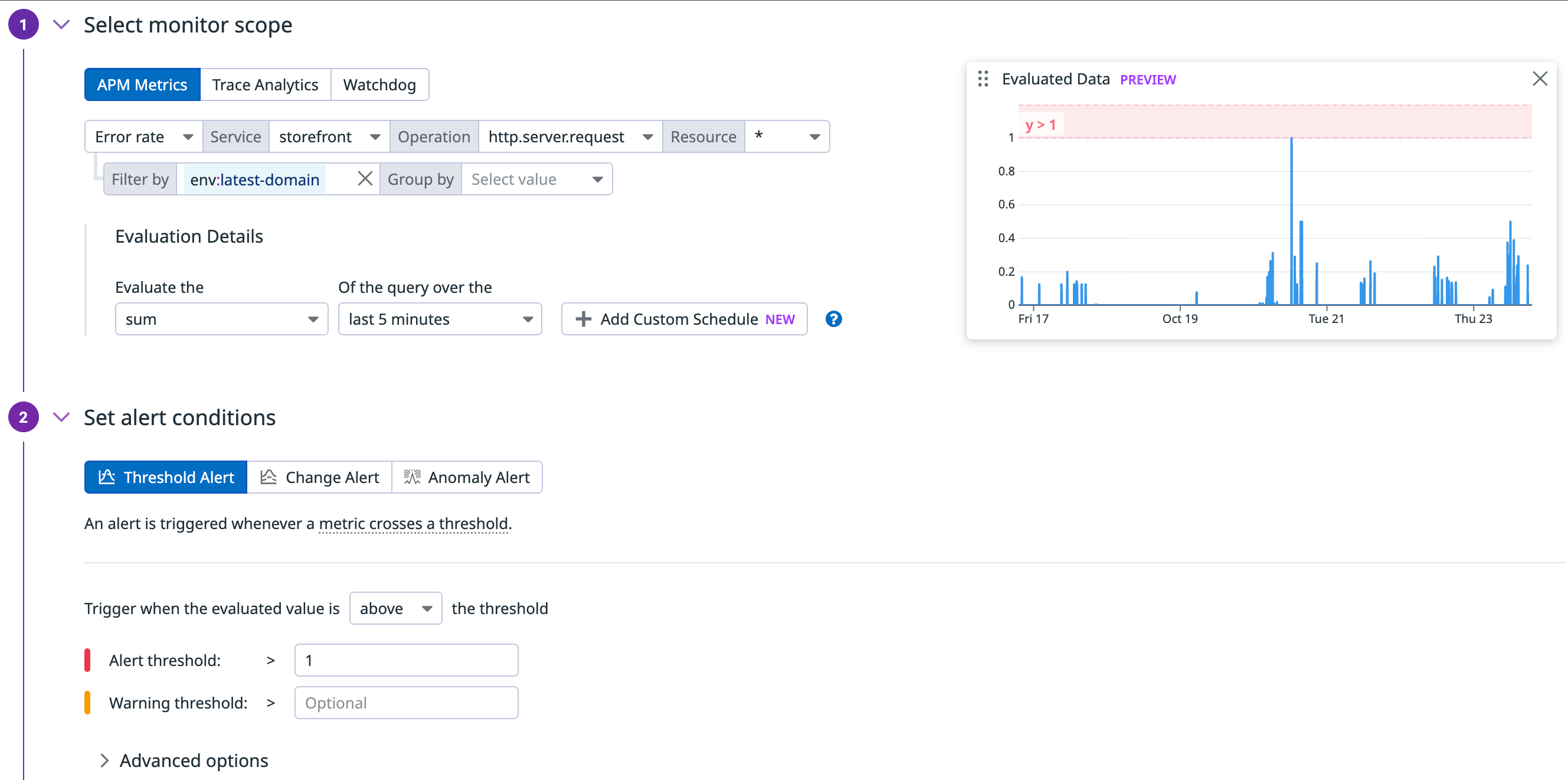Open the metric crosses a threshold link
This screenshot has height=780, width=1568.
(x=413, y=524)
